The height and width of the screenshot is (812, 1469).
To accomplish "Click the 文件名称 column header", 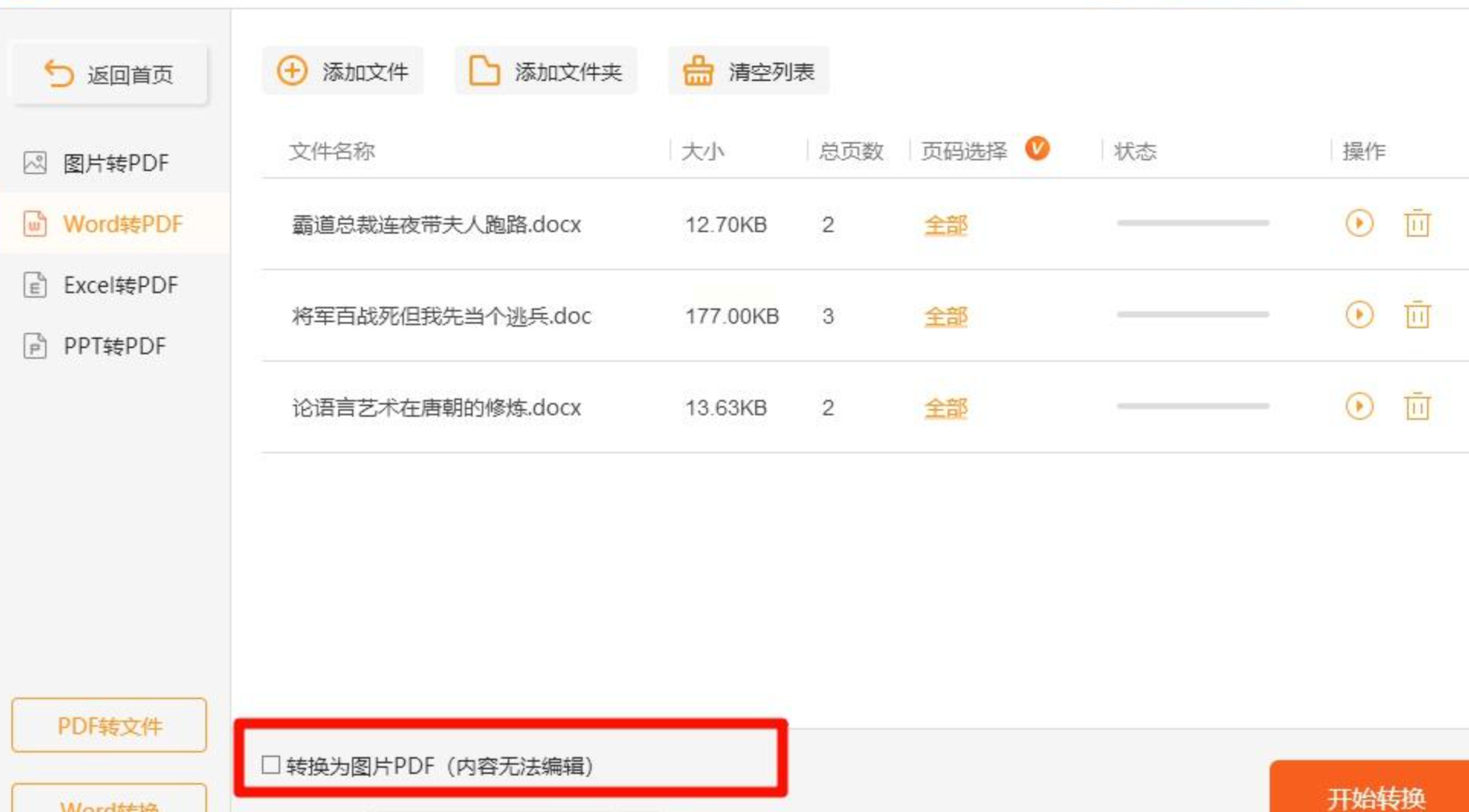I will click(332, 151).
